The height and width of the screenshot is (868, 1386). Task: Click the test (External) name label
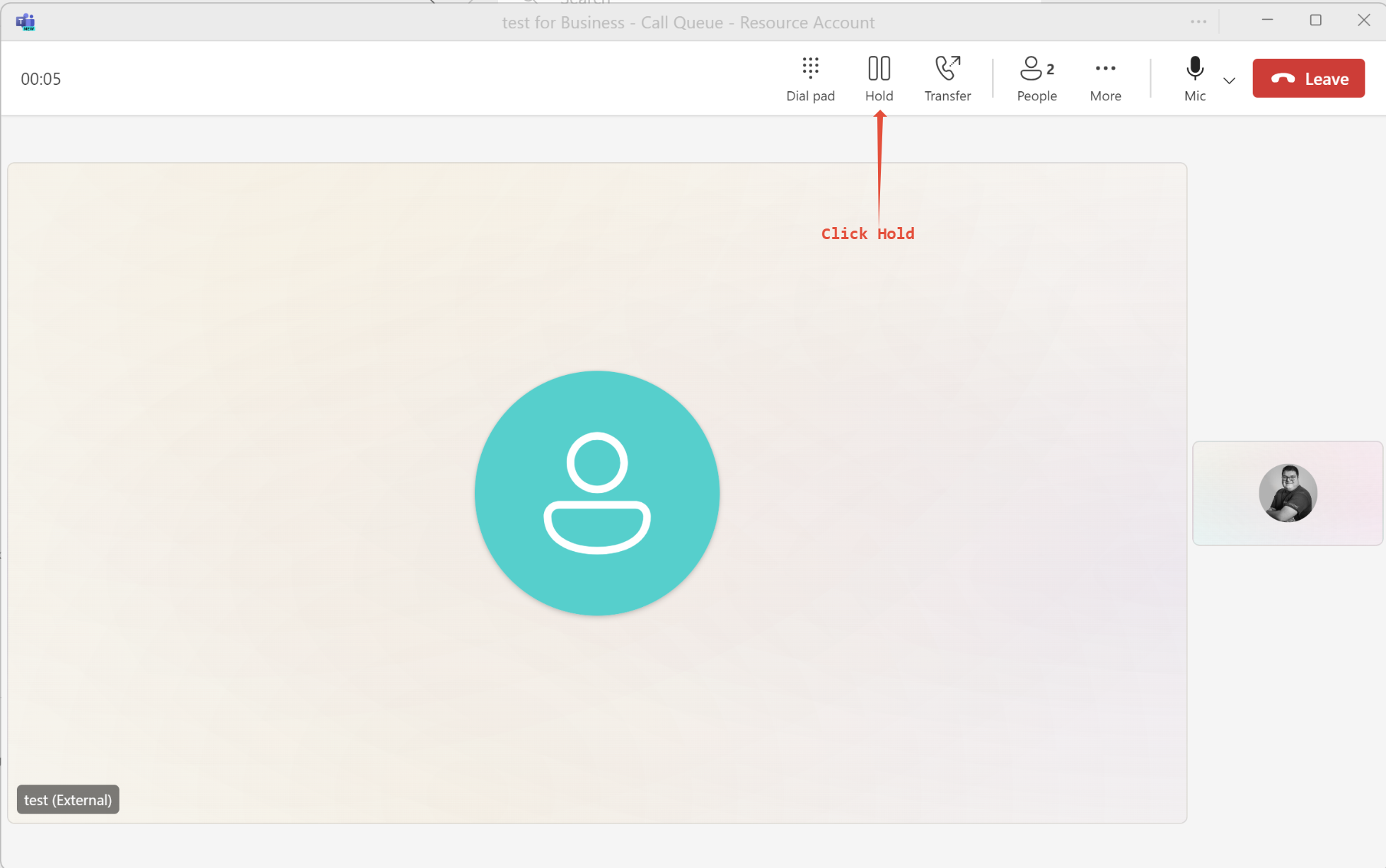point(68,800)
